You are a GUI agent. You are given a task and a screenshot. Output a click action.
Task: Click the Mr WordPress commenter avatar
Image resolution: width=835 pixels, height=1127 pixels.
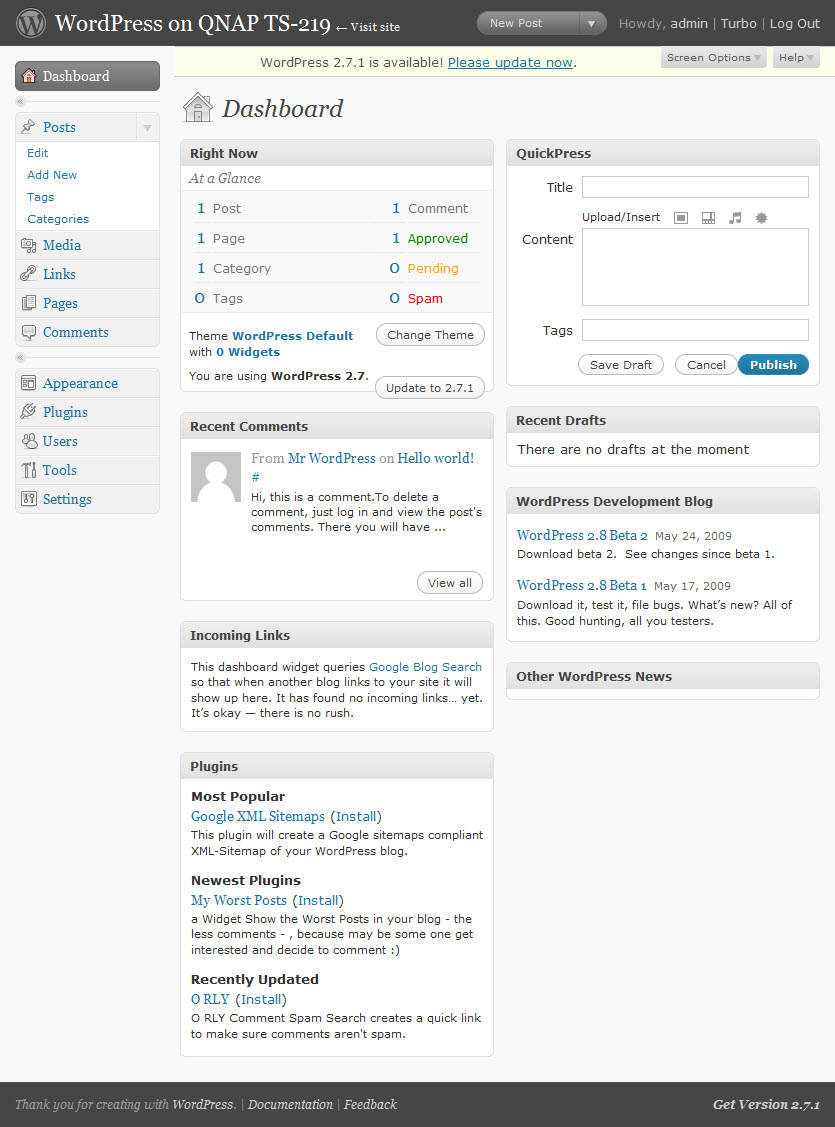pos(216,477)
